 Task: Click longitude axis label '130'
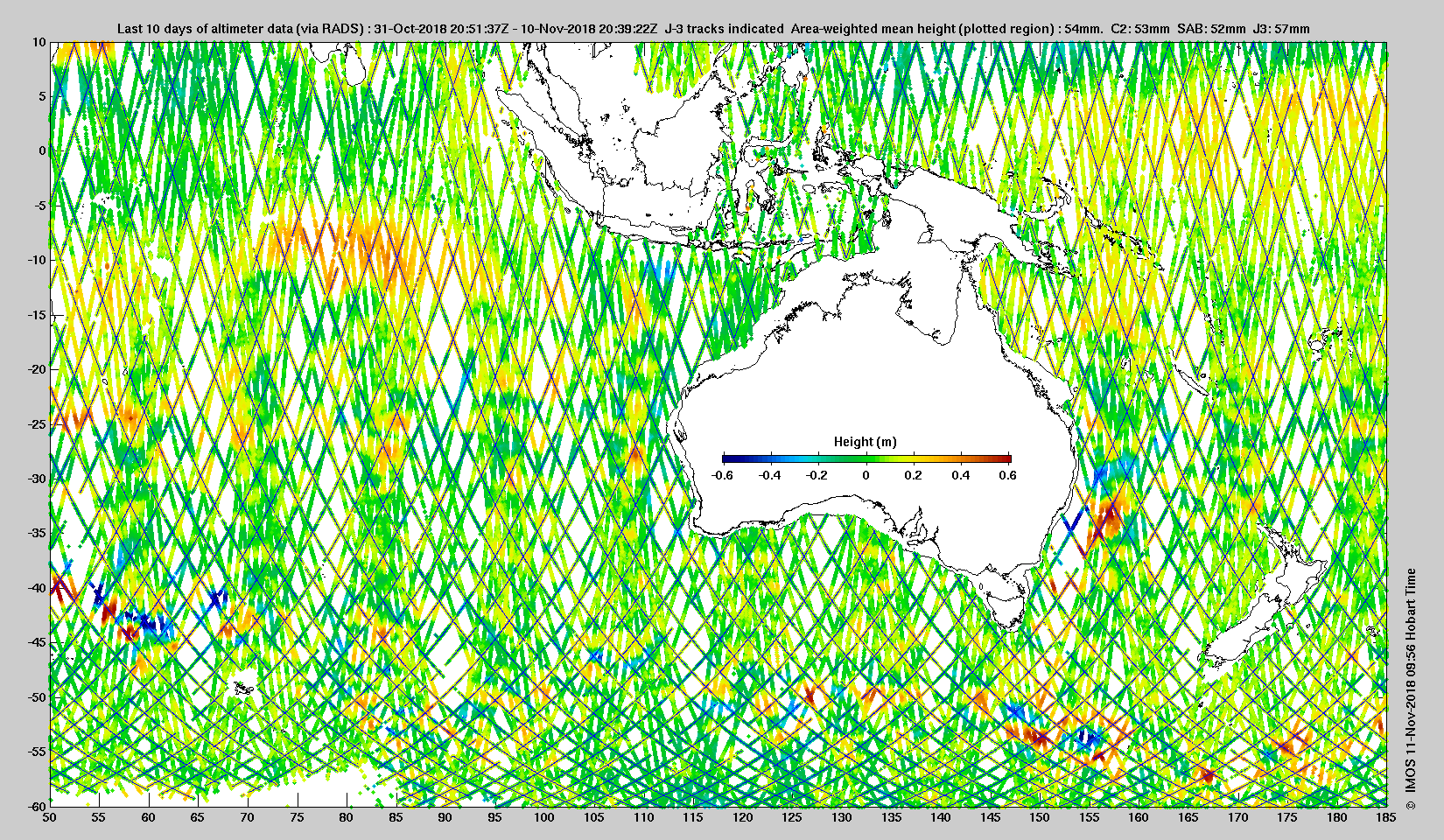[842, 817]
